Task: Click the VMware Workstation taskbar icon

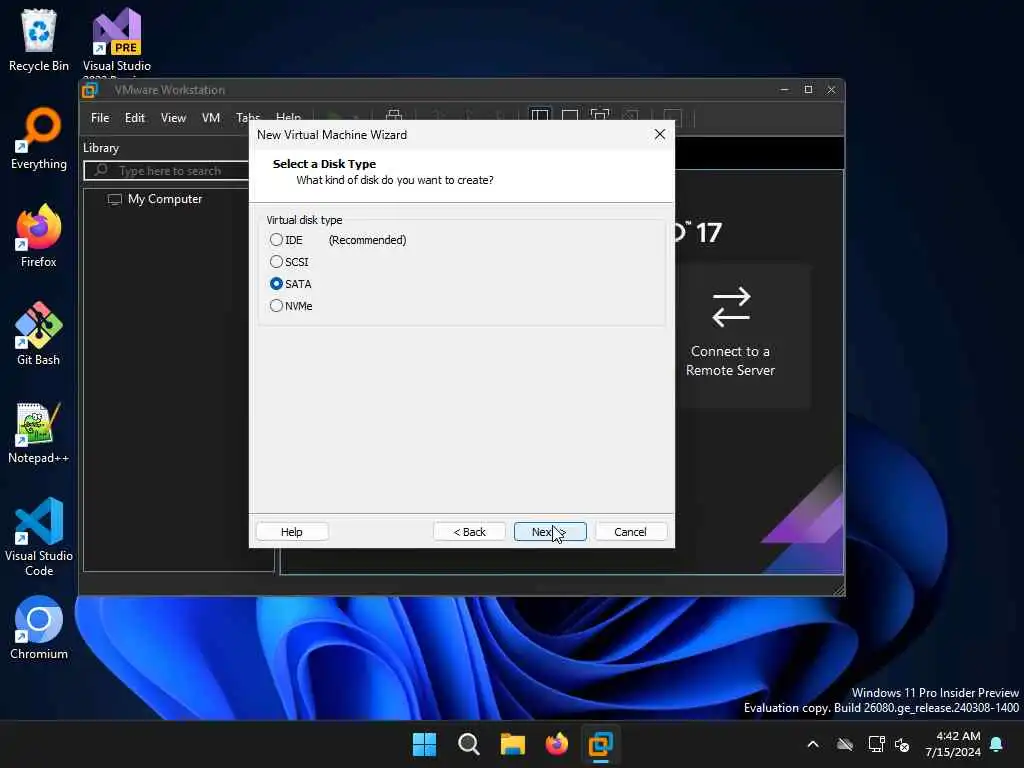Action: 600,744
